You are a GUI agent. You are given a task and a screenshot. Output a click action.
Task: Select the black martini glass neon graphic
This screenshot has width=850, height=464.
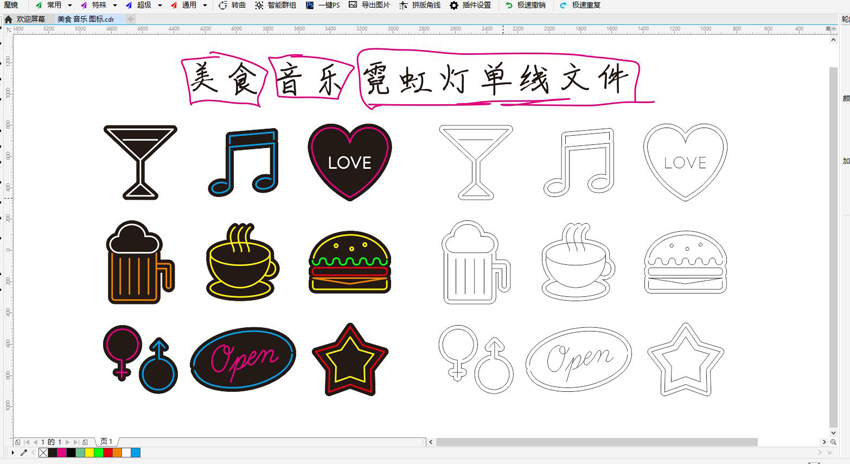pos(140,163)
